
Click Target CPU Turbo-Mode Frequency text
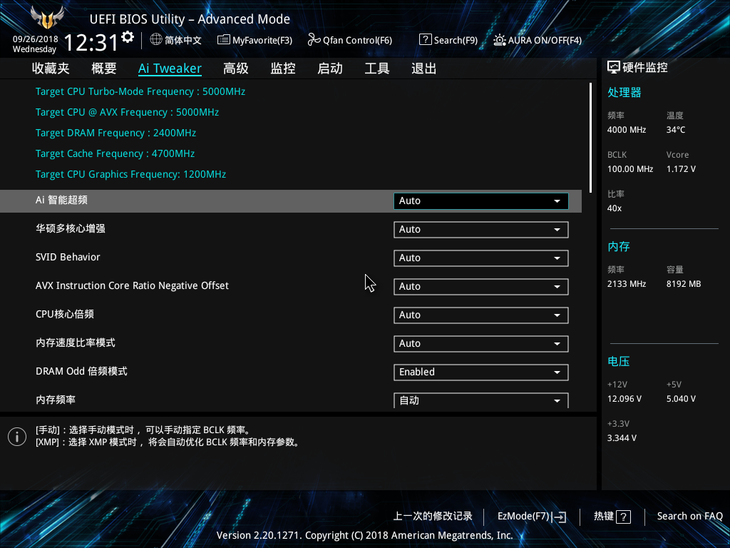coord(140,92)
